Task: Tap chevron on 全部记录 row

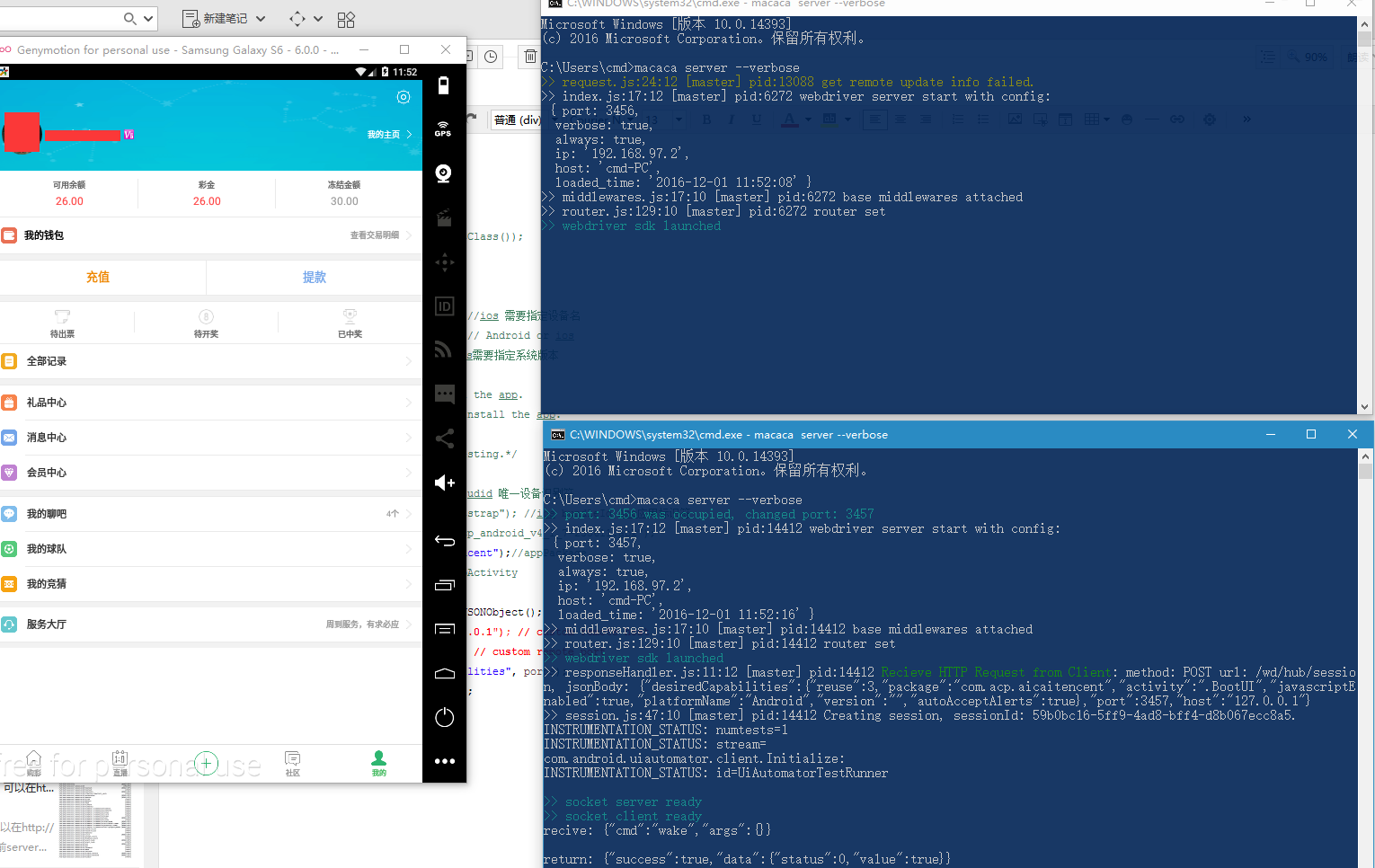Action: (409, 361)
